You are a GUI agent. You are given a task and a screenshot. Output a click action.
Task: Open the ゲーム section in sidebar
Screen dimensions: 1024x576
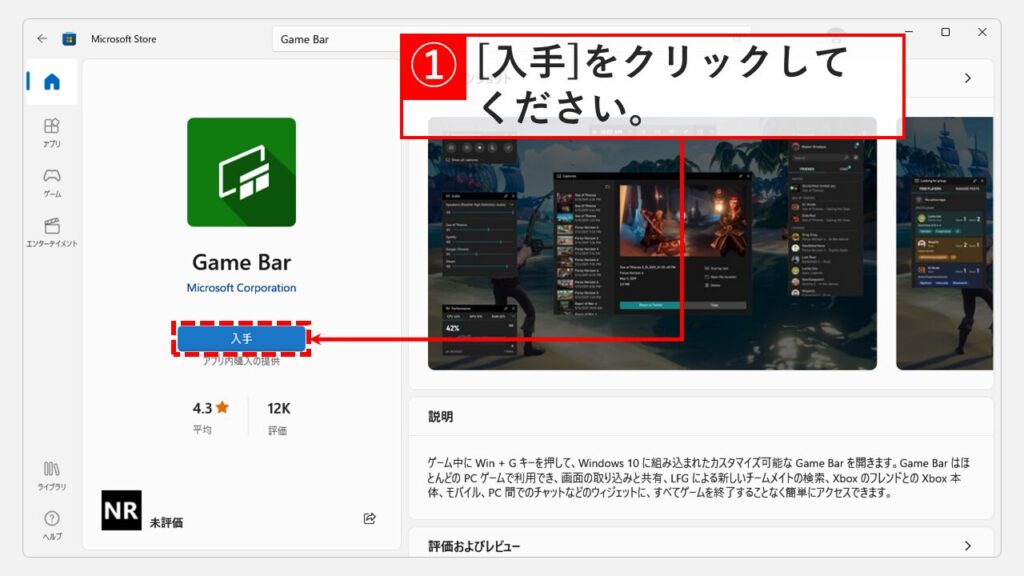(x=52, y=183)
